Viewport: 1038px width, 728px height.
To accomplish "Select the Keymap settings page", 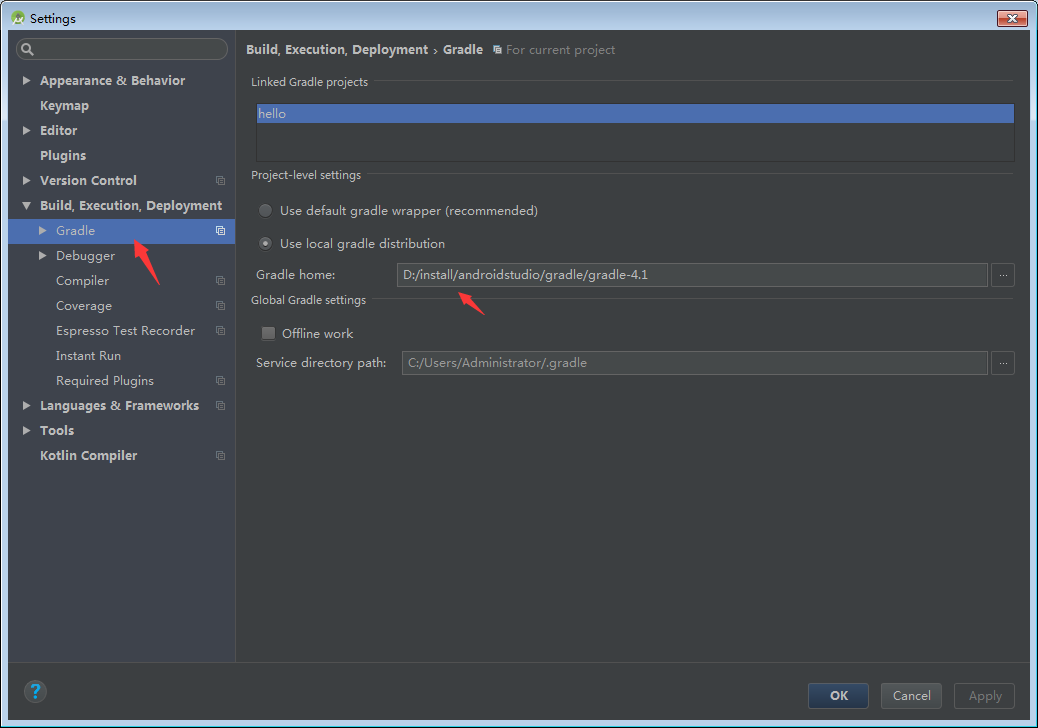I will pos(64,105).
